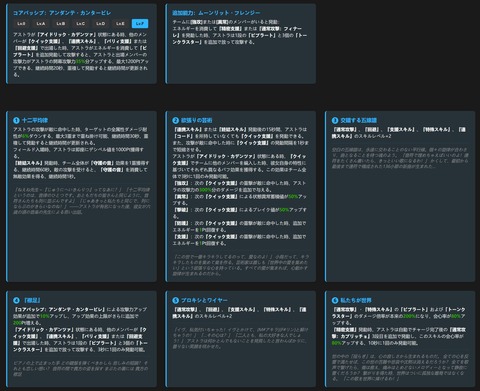
Task: Click the 交錯する五線譜 card title
Action: click(359, 120)
